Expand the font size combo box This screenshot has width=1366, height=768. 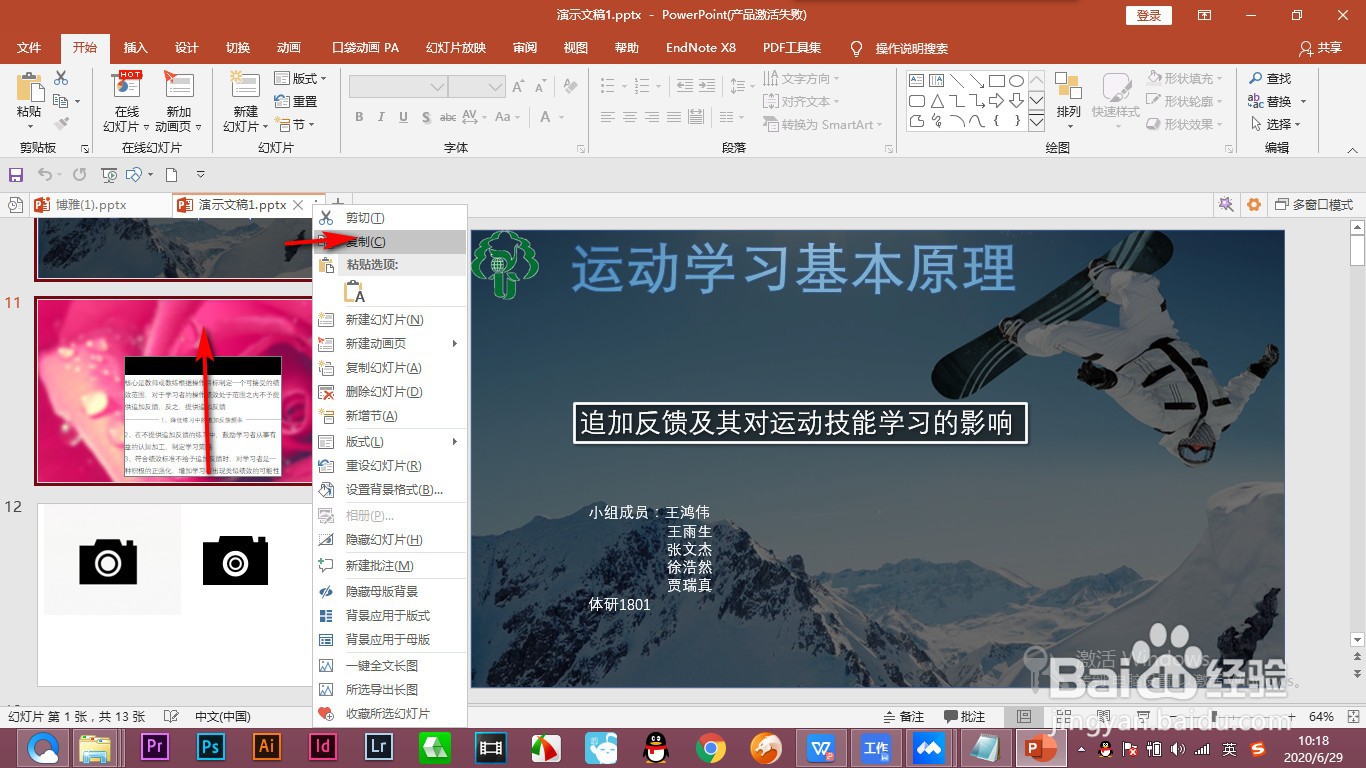[496, 88]
